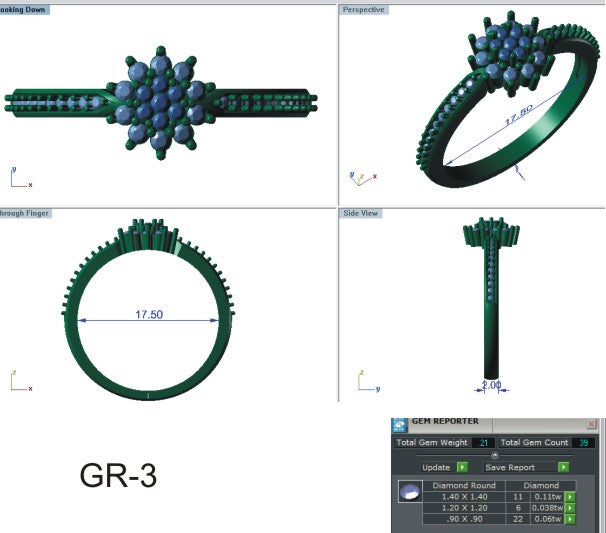Click the Total Gem Count value 39
Screen dimensions: 606x533
coord(583,443)
